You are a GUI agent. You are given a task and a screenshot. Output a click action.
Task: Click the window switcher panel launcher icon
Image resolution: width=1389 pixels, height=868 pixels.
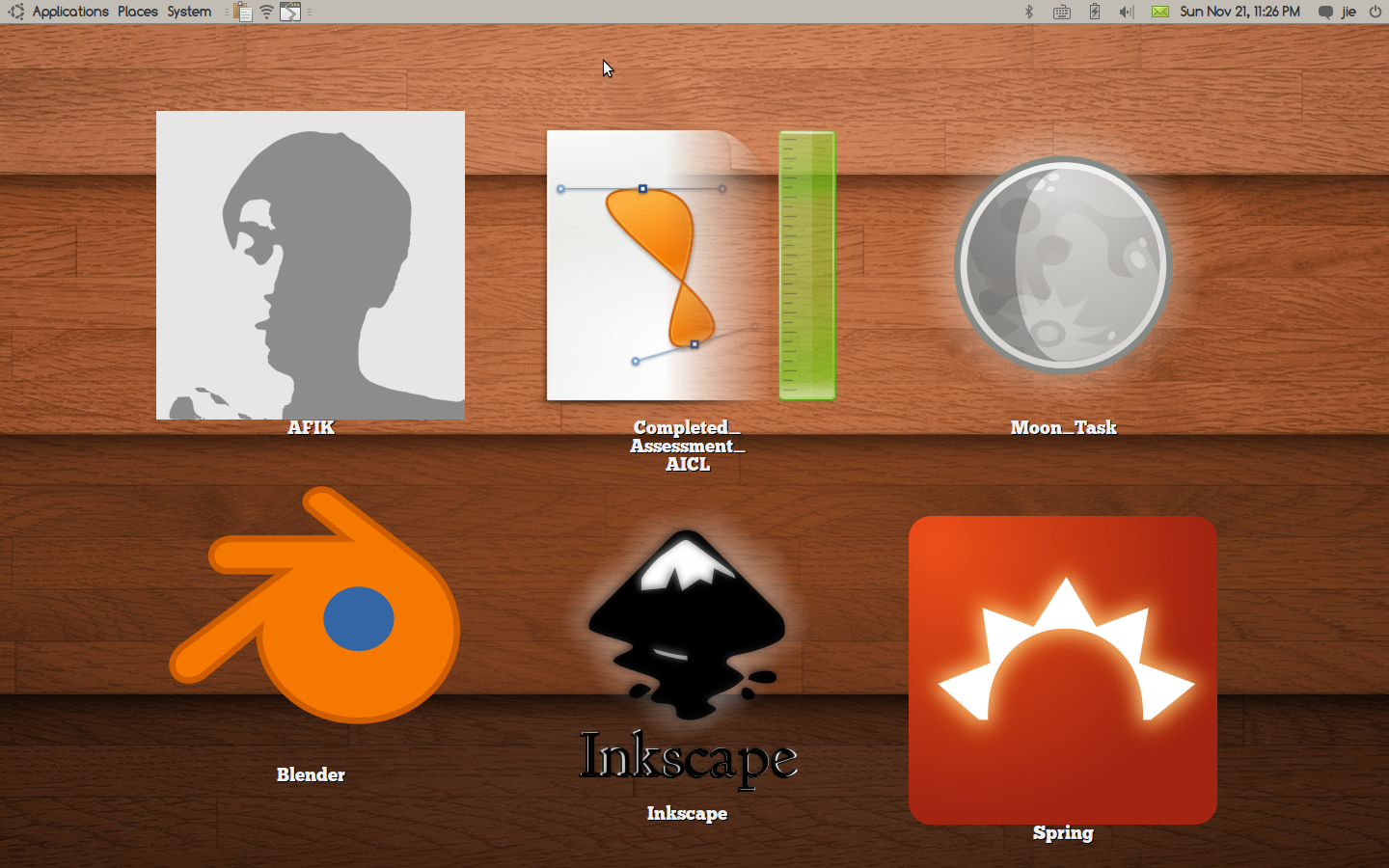(x=290, y=12)
